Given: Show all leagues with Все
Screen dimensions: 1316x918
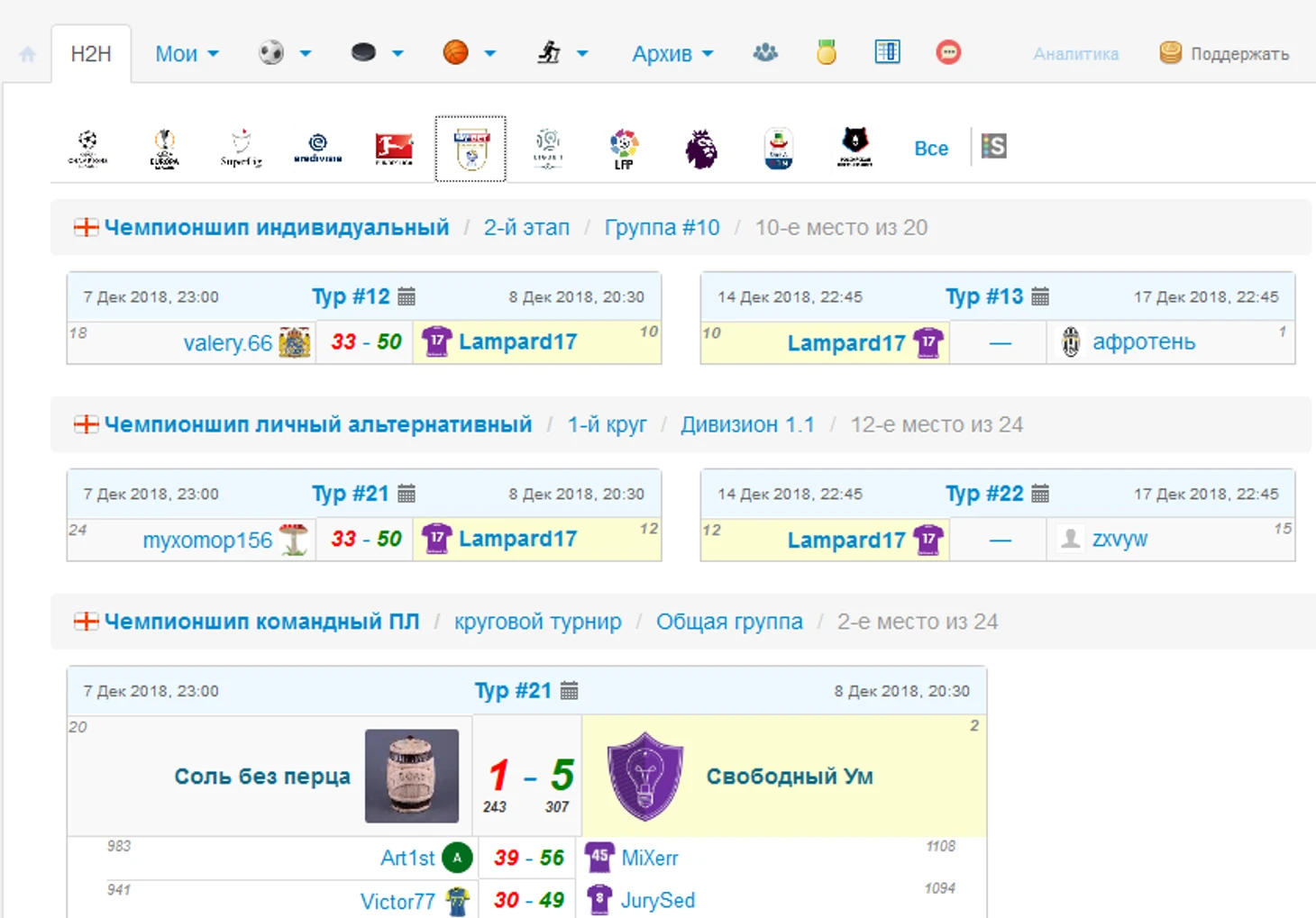Looking at the screenshot, I should [931, 149].
